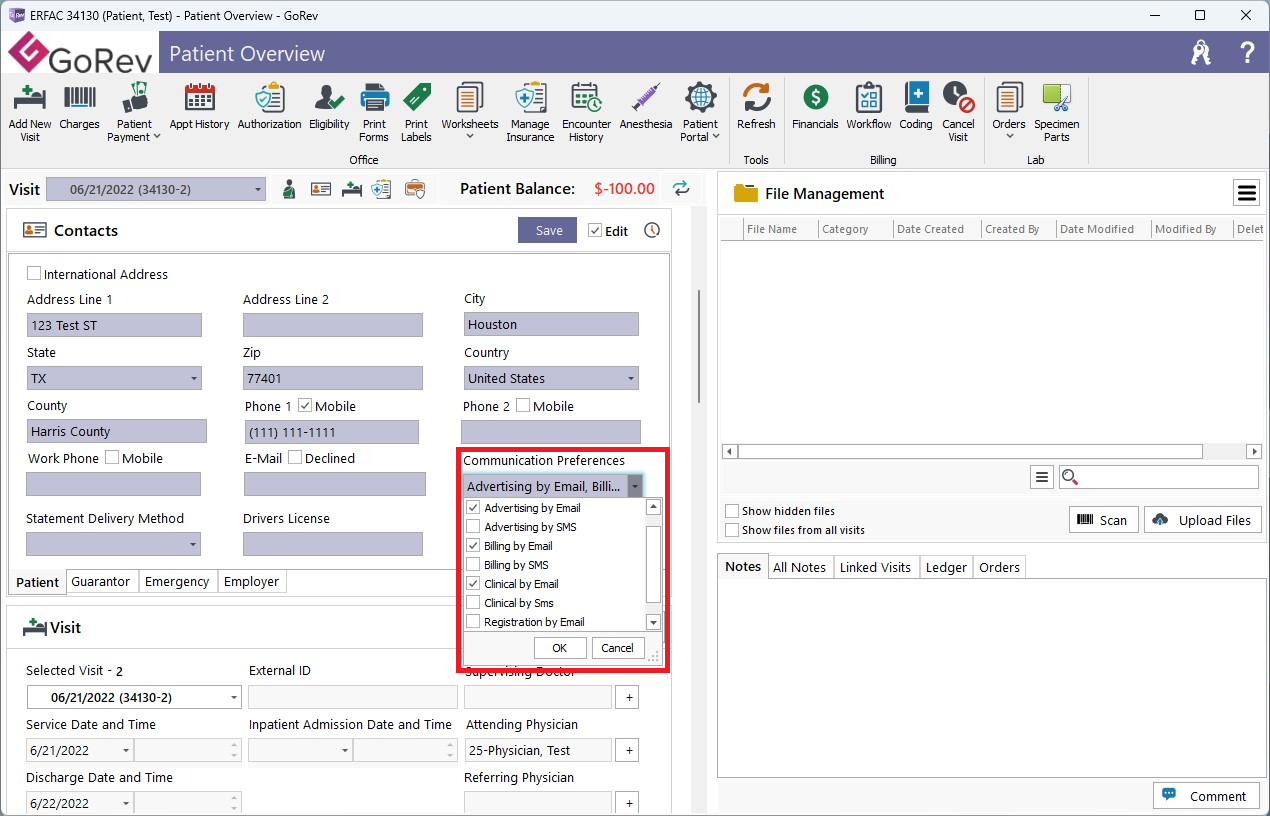Open the Linked Visits tab
1270x816 pixels.
(x=875, y=567)
